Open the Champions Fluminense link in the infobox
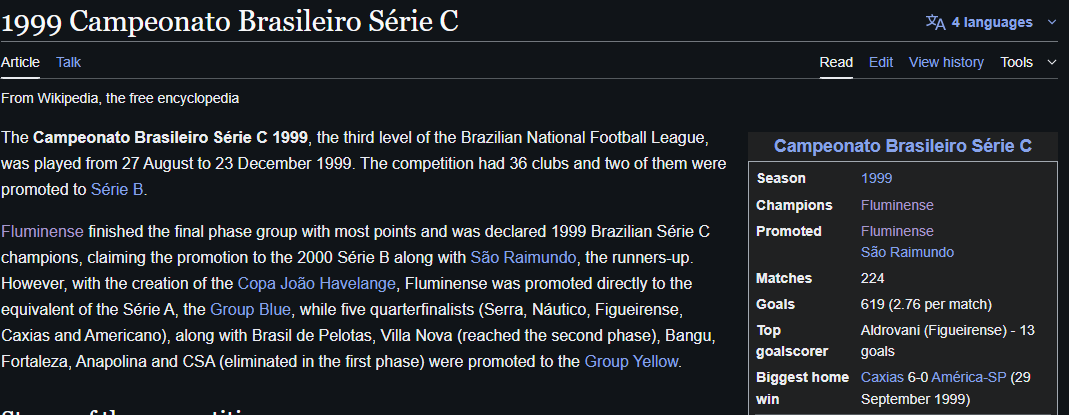 point(897,205)
